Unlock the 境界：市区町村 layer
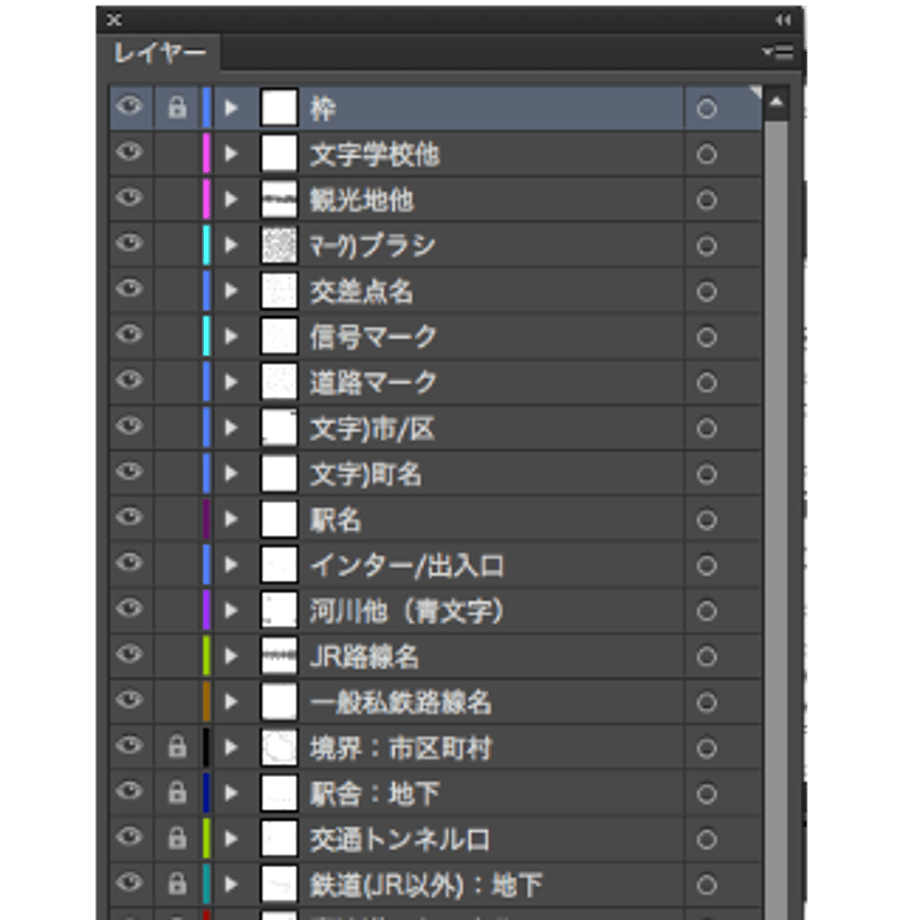Screen dimensions: 920x920 point(177,747)
